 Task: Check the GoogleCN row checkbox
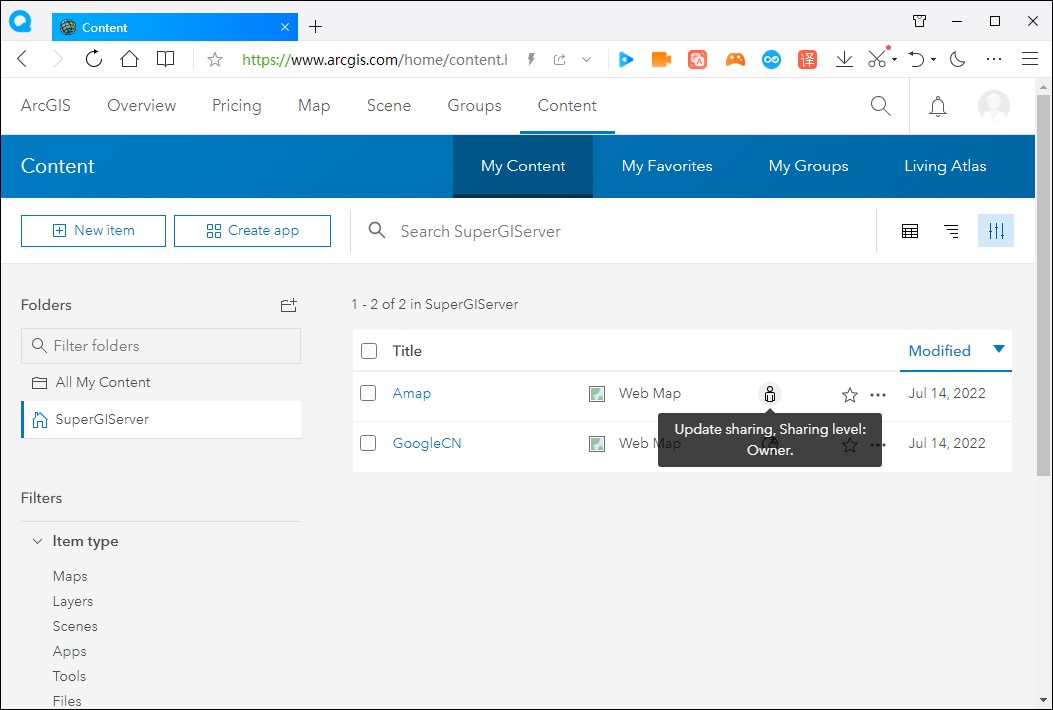coord(368,443)
